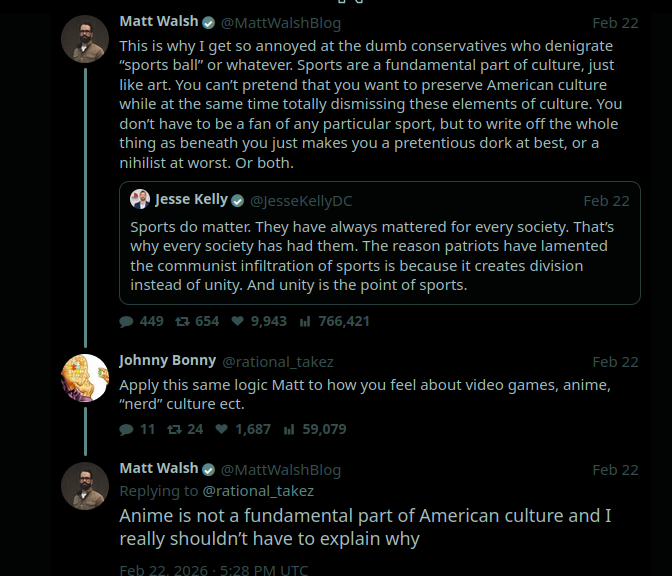This screenshot has height=576, width=672.
Task: Click Jesse Kelly's small avatar in quote
Action: 140,200
